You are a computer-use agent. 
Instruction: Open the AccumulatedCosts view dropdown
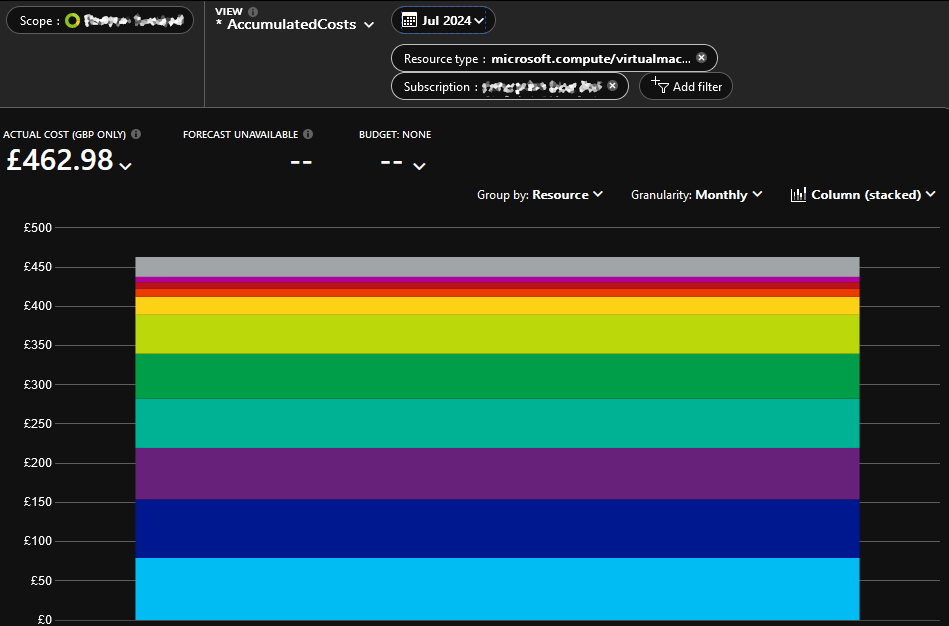tap(369, 25)
